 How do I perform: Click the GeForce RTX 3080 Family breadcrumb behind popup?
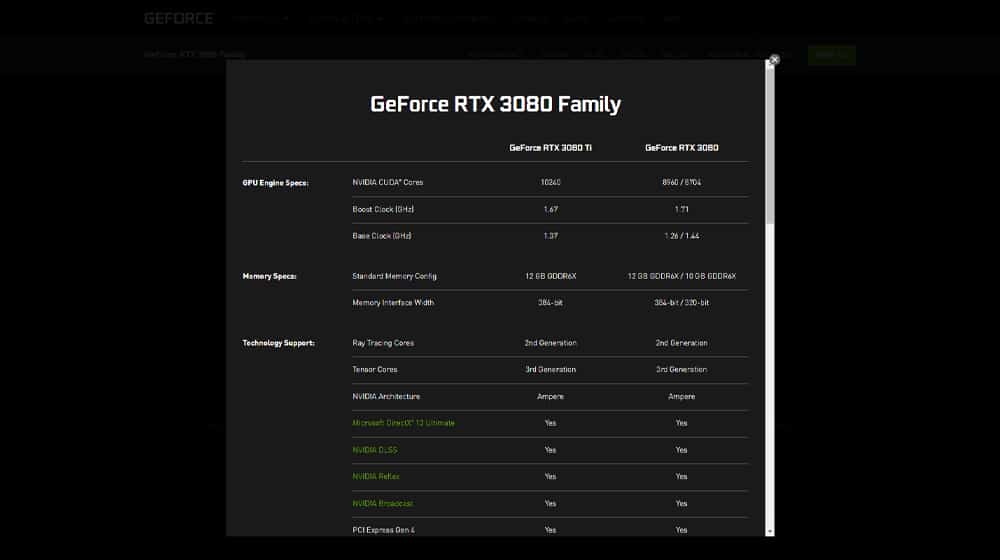click(x=195, y=55)
